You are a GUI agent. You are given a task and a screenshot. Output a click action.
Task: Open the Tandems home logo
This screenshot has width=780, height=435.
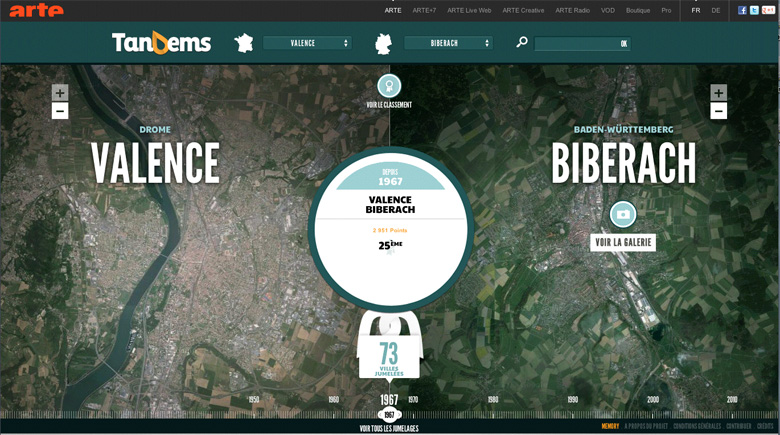pos(161,43)
